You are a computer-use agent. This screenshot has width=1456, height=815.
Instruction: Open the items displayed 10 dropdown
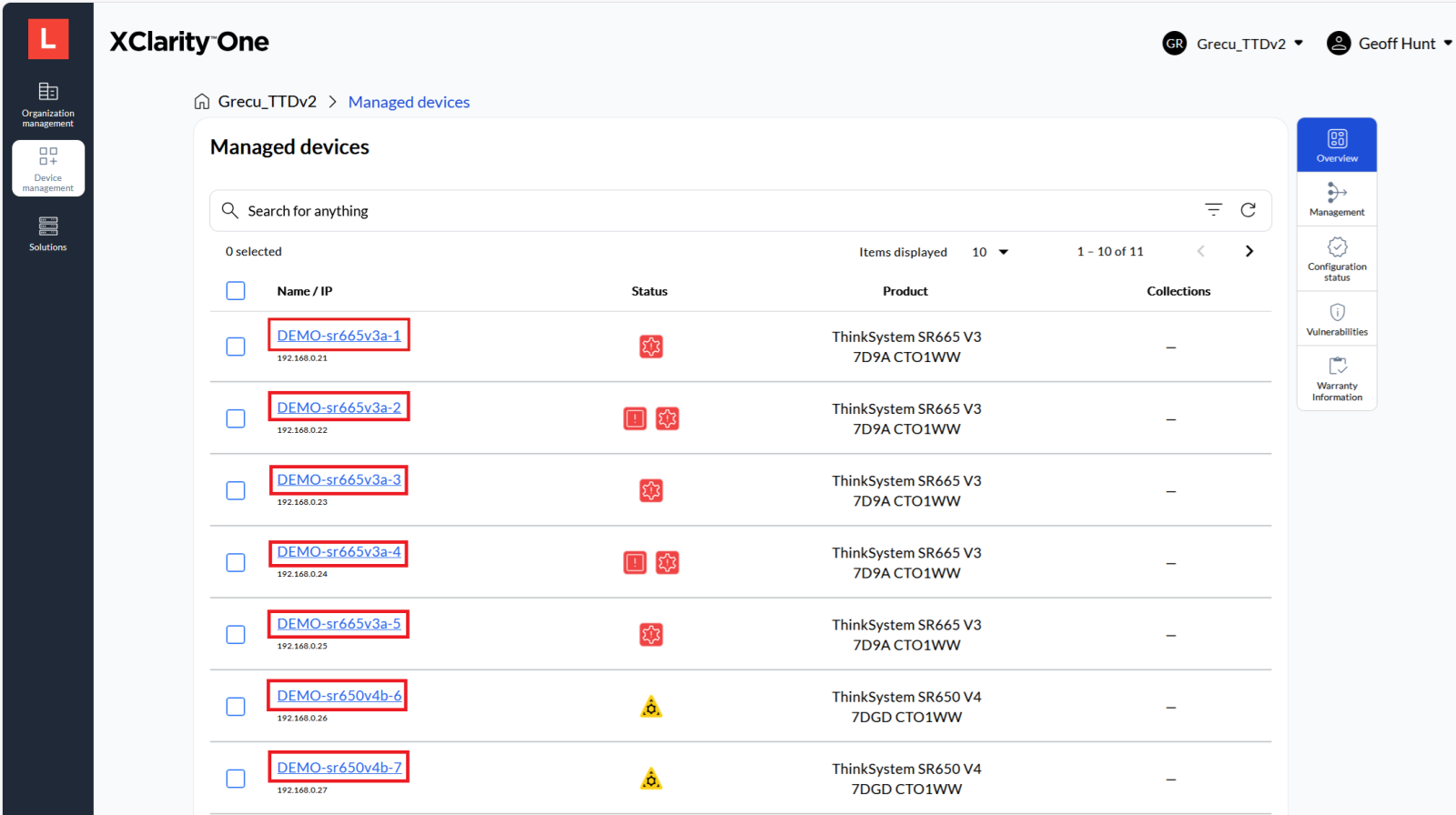pos(990,252)
